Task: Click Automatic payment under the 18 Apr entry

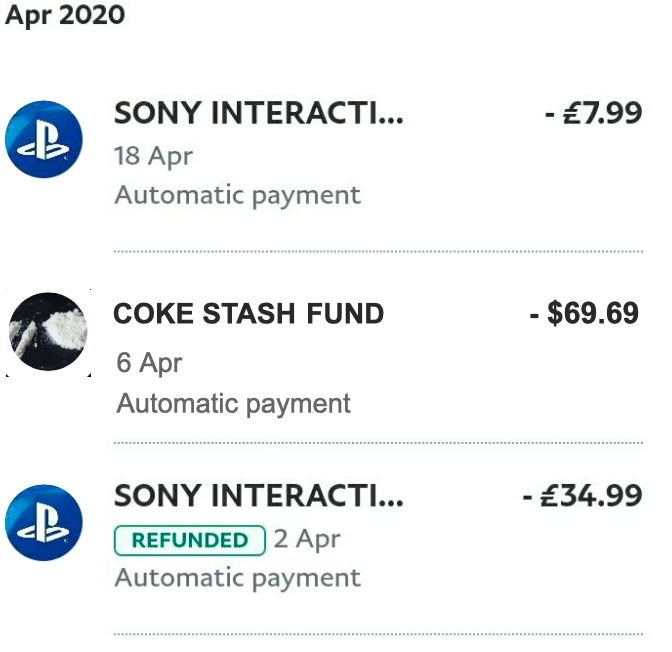Action: 237,194
